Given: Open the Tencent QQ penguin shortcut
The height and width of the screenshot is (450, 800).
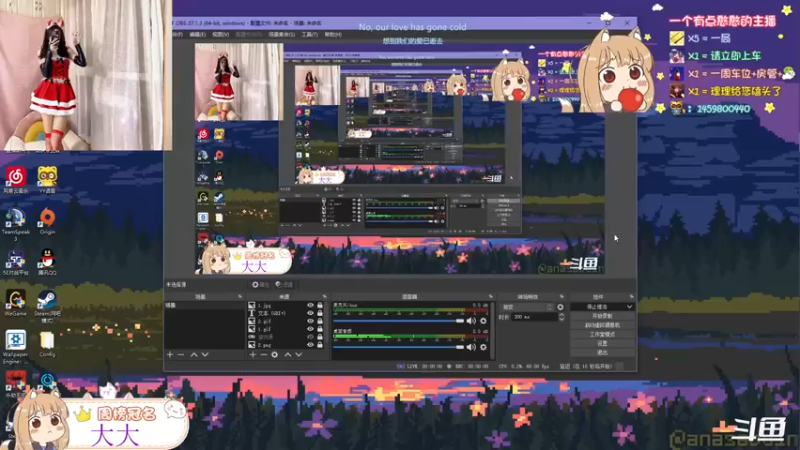Looking at the screenshot, I should 47,262.
